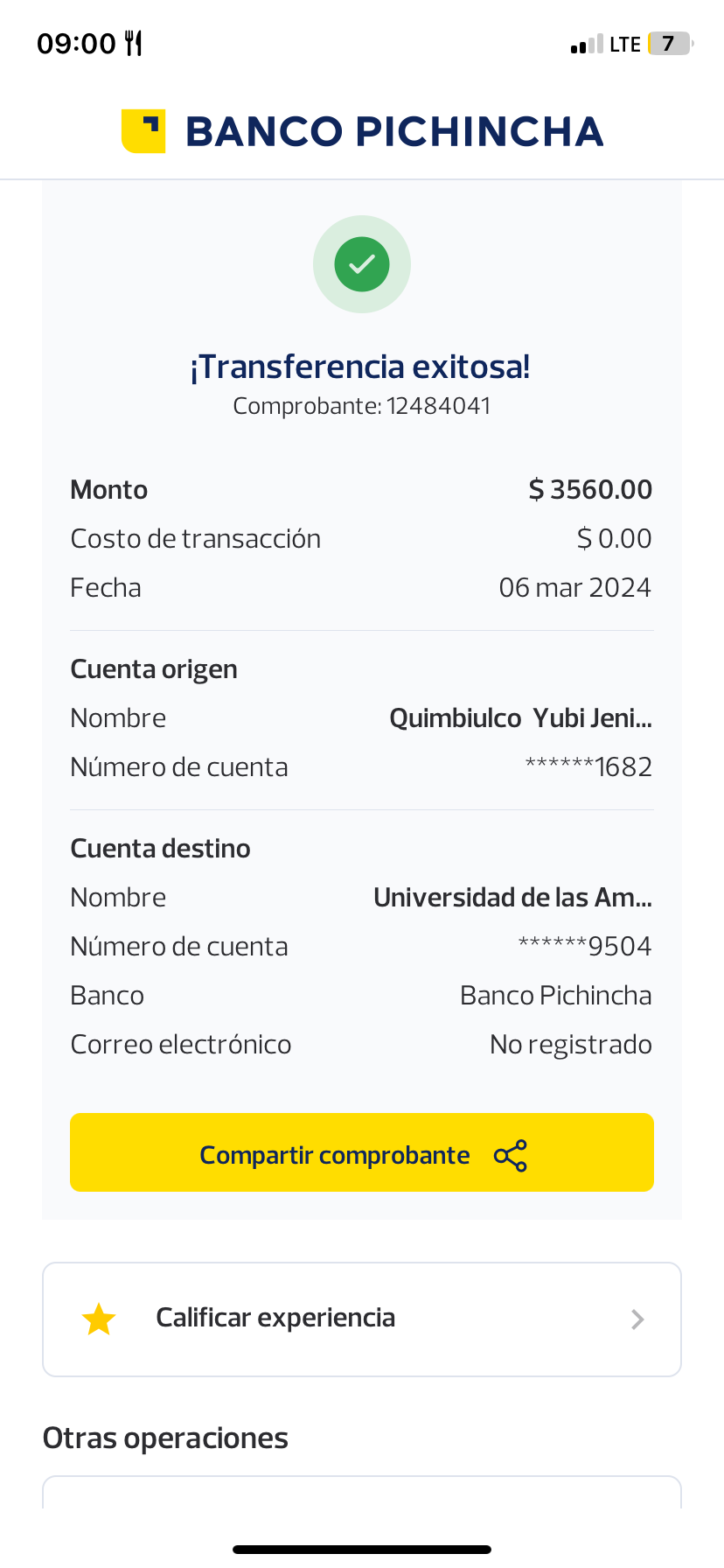This screenshot has width=724, height=1568.
Task: Tap the truncated destination name Universidad de las Am...
Action: pyautogui.click(x=512, y=898)
